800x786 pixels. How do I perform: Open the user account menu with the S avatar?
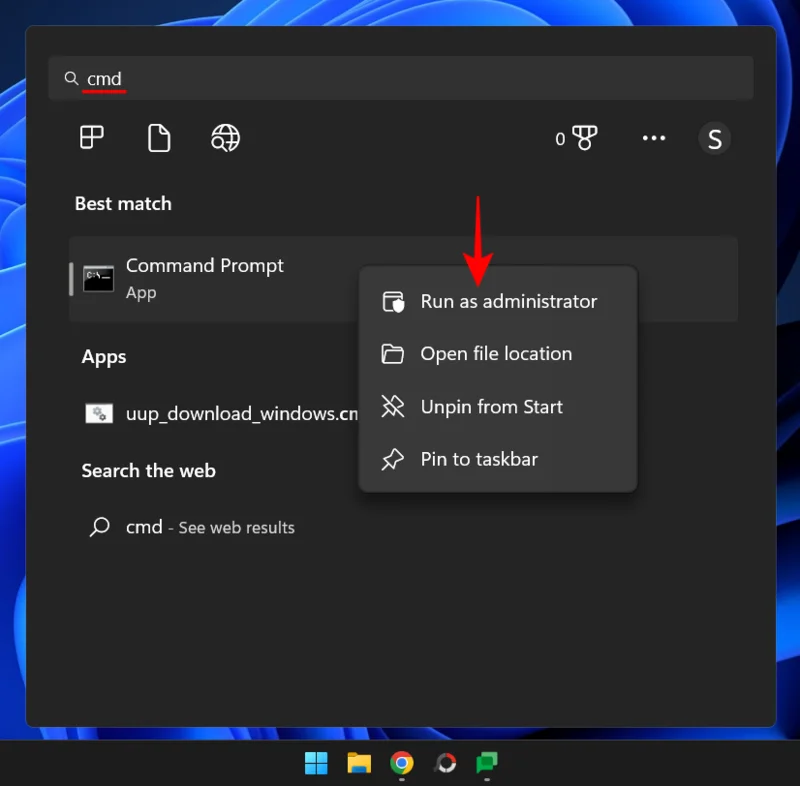715,138
